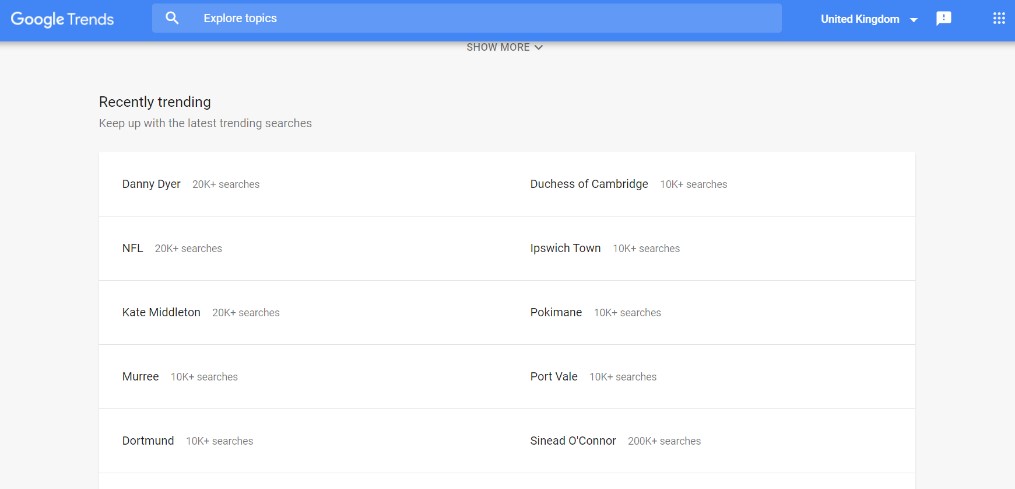This screenshot has width=1015, height=489.
Task: Open the Murree trending search
Action: (140, 376)
